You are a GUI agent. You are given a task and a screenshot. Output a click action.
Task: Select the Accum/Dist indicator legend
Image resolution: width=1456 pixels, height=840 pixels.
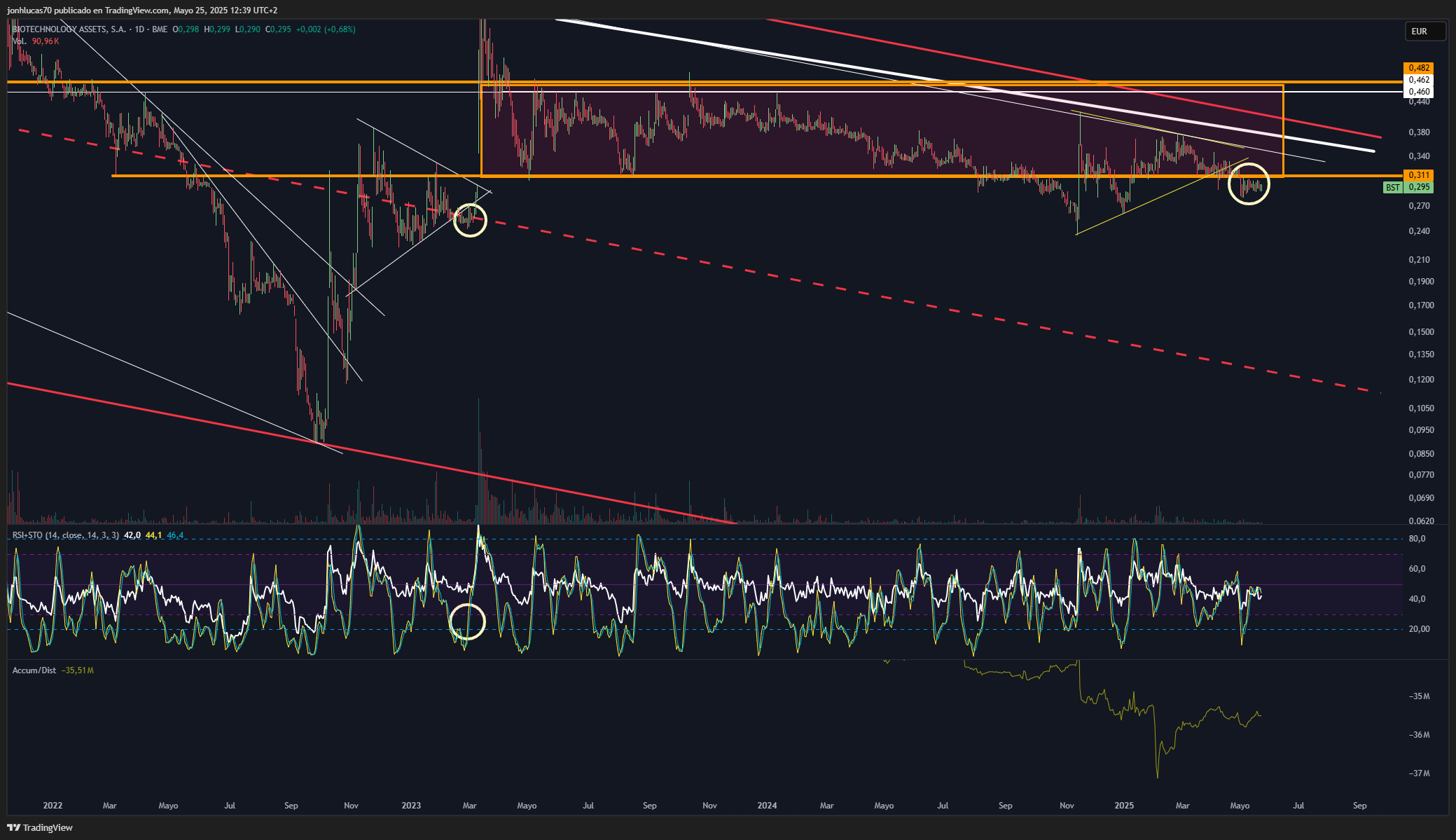tap(34, 670)
